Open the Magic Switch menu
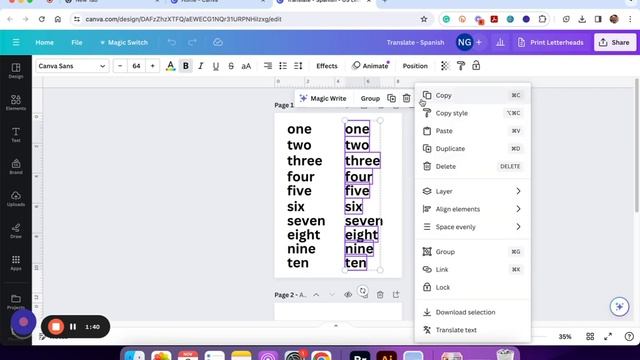Screen dimensions: 640x360 point(124,42)
